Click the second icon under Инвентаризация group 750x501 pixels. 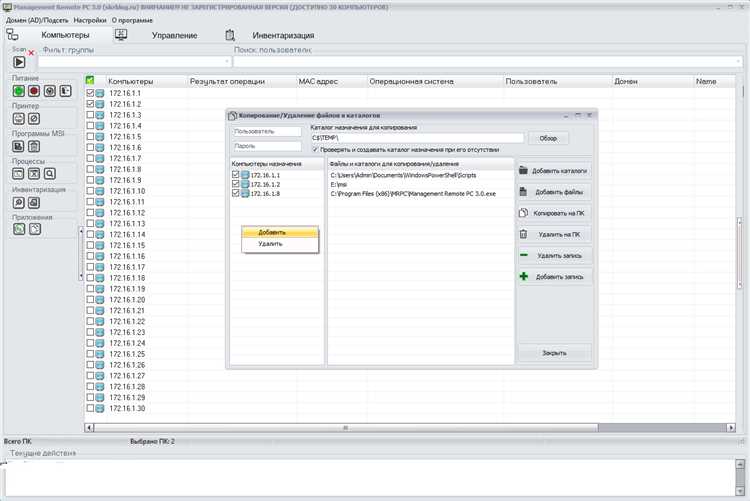pos(33,203)
